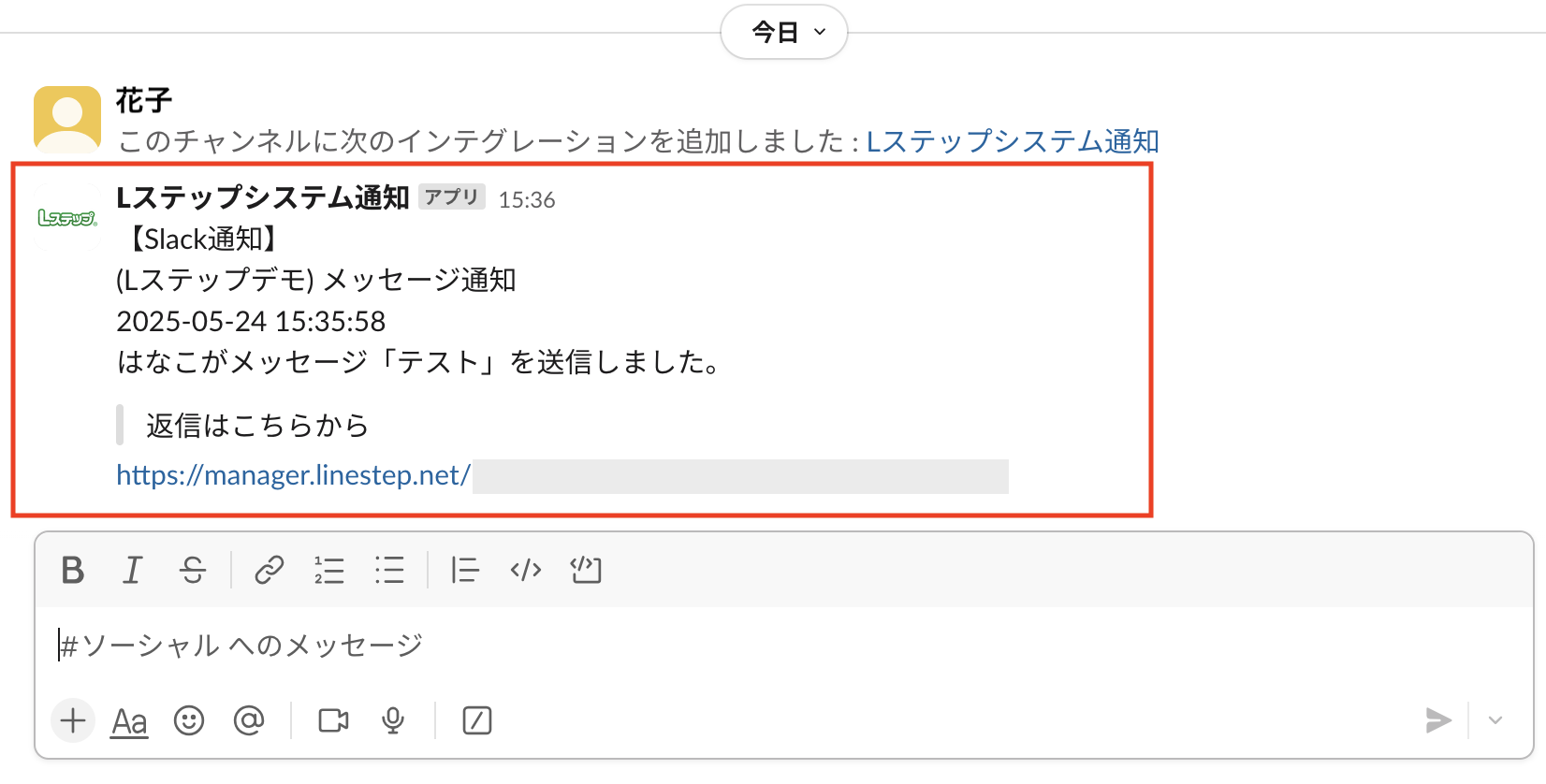Toggle the Aa formatting toolbar

[x=130, y=721]
